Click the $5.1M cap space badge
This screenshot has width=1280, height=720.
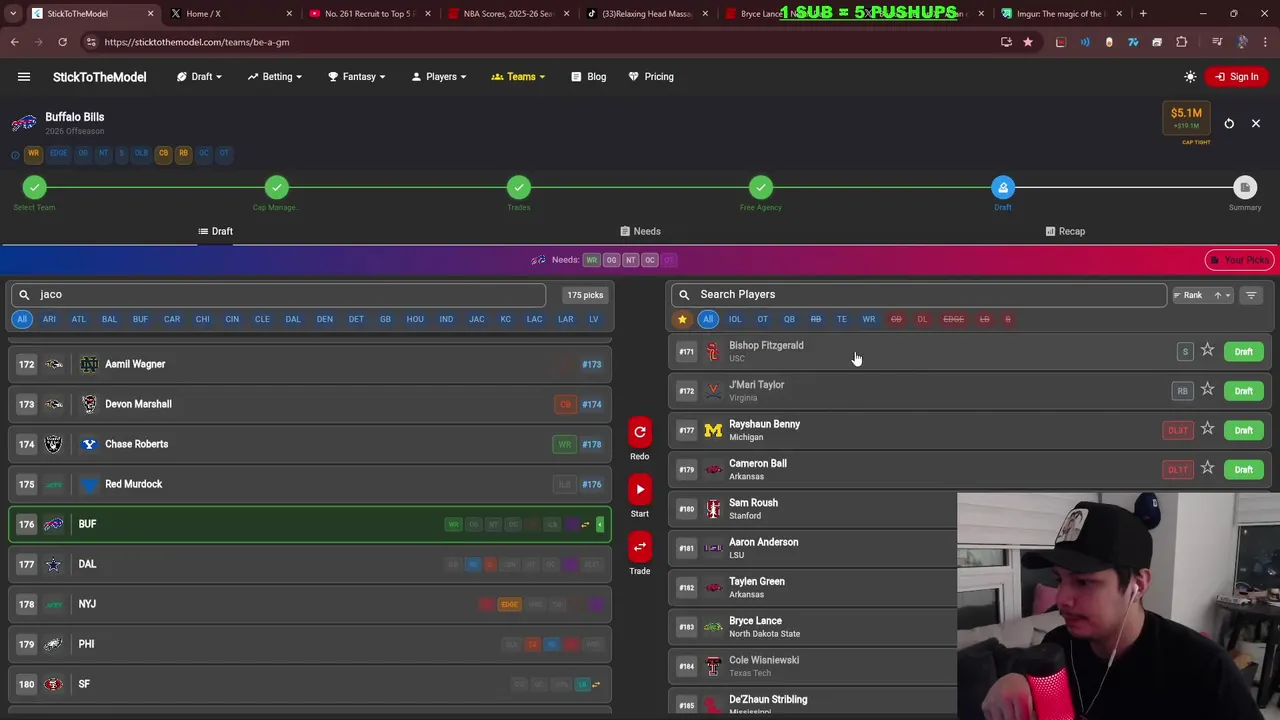(x=1186, y=118)
